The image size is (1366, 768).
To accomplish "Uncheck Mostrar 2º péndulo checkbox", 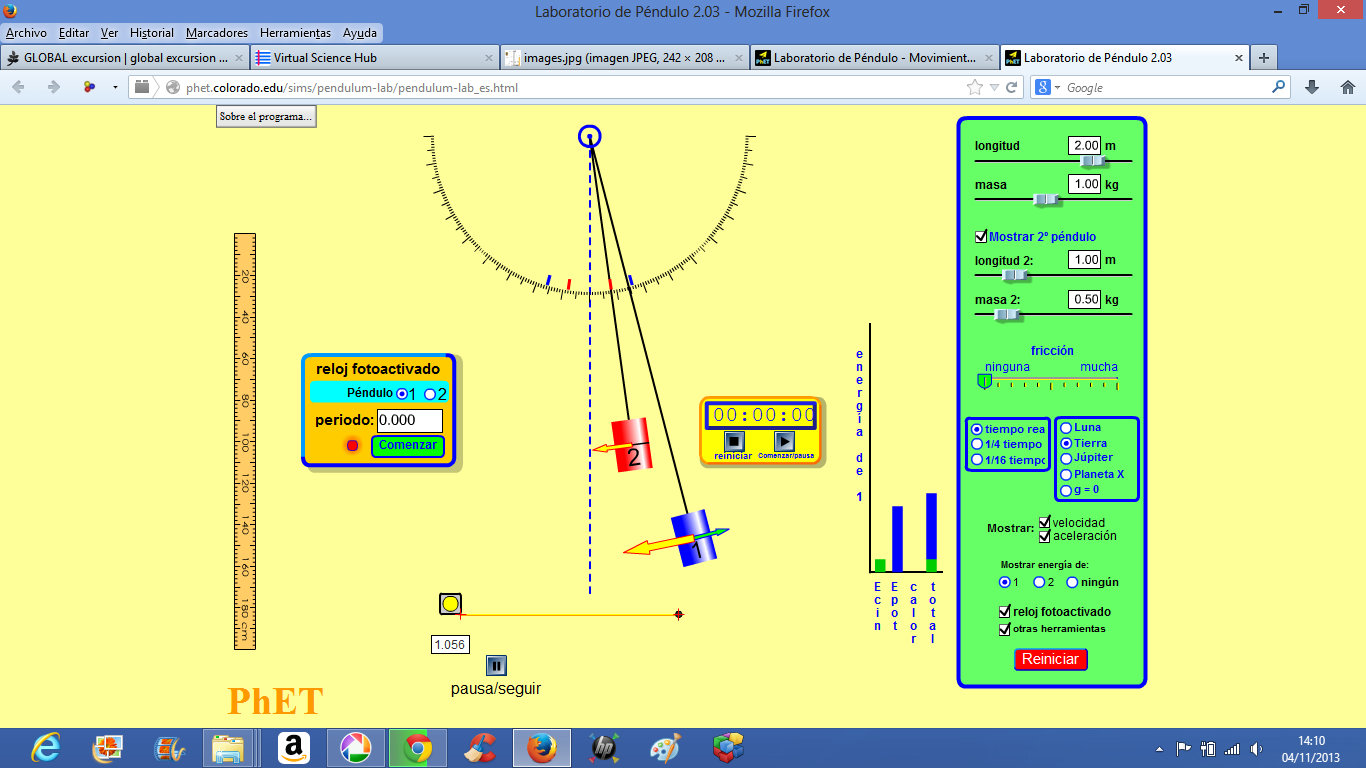I will tap(981, 237).
